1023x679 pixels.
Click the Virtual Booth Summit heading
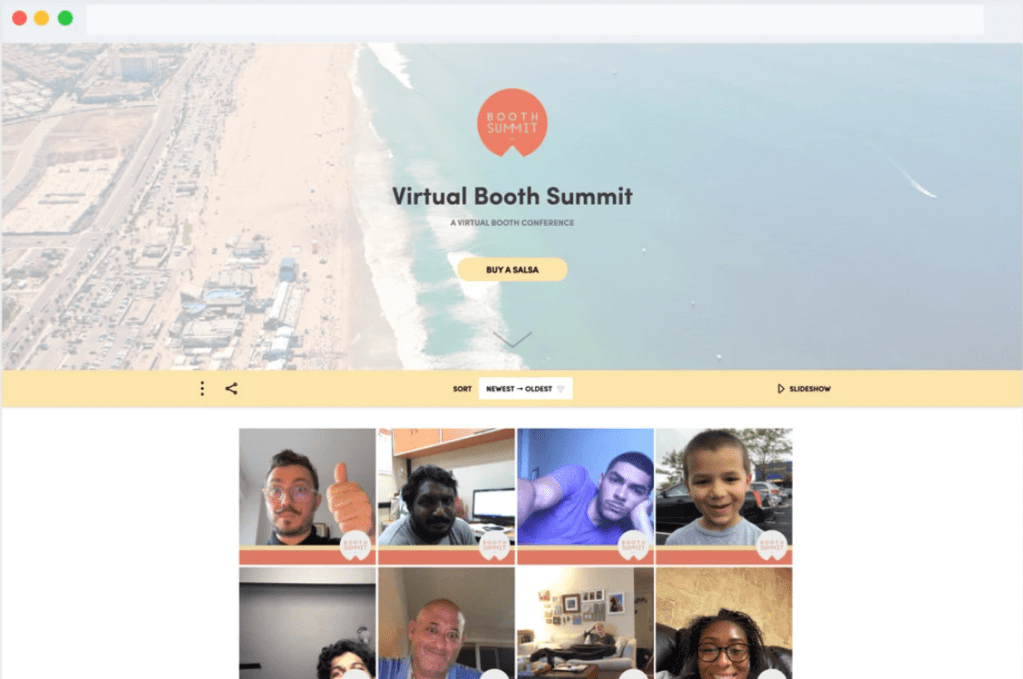512,196
